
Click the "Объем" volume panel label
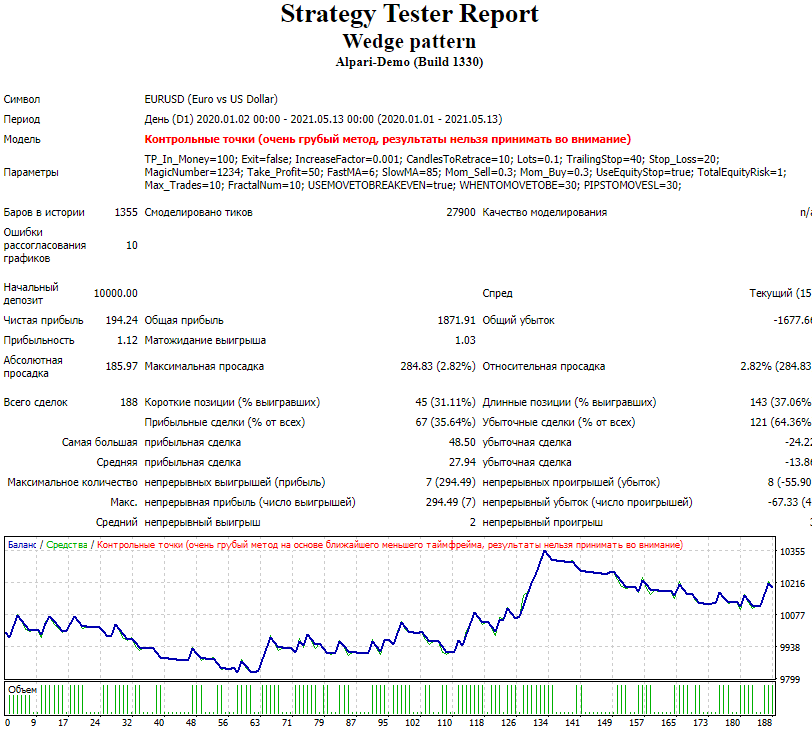[22, 689]
